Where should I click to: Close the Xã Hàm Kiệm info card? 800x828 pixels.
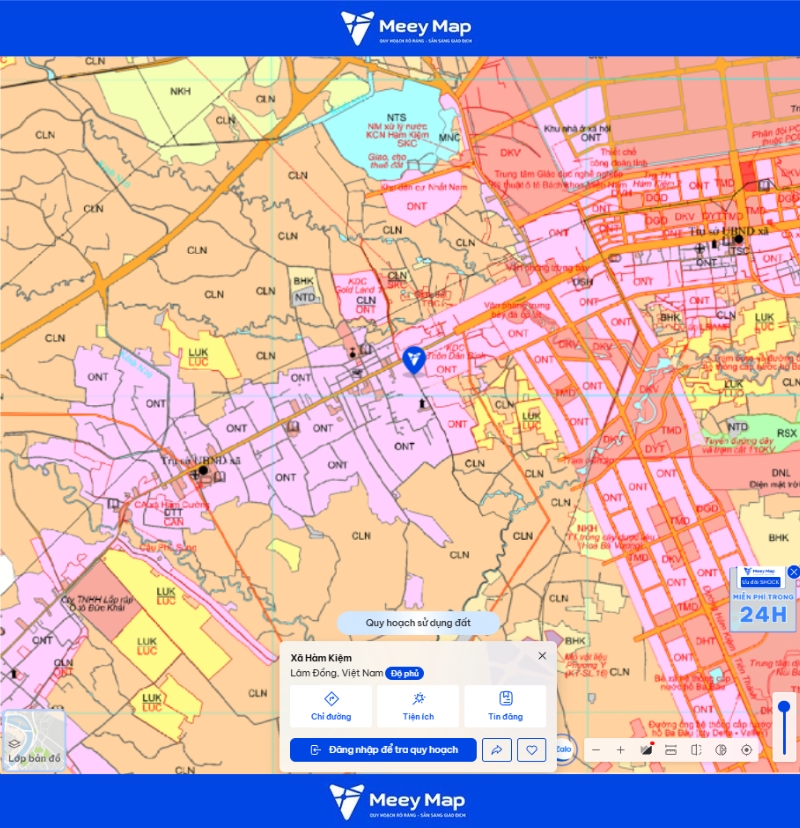click(x=542, y=656)
